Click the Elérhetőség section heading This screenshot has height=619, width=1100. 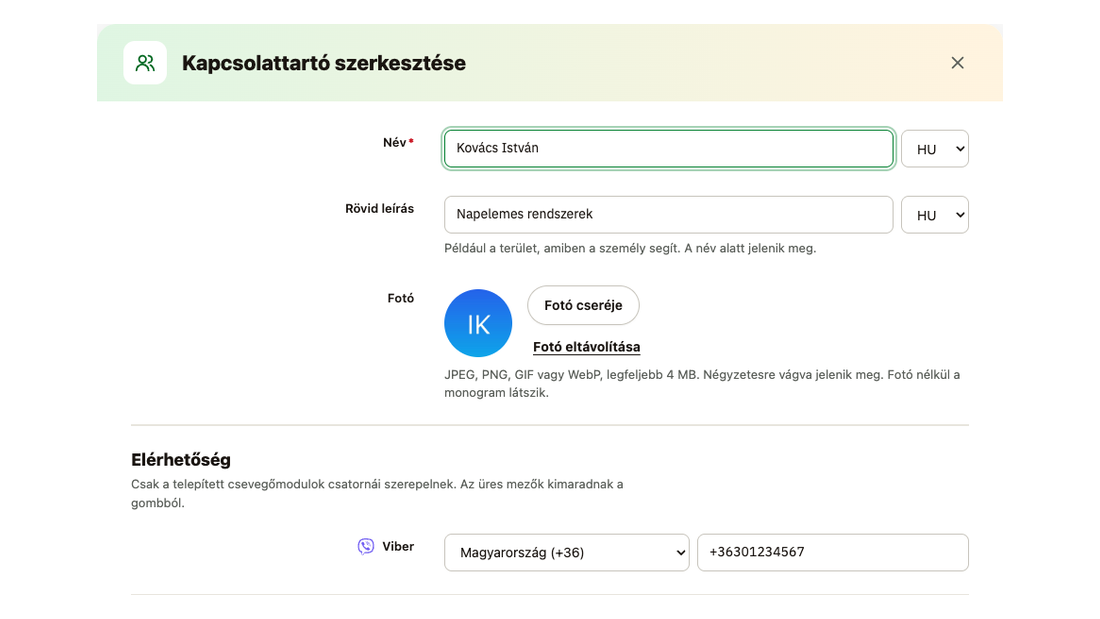(x=181, y=460)
